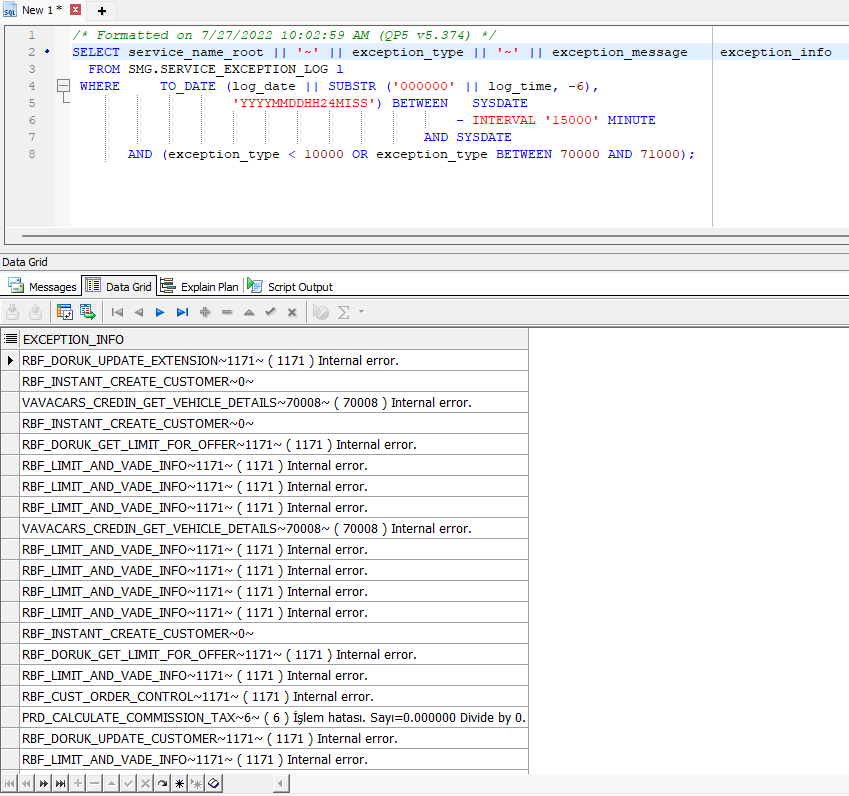Viewport: 849px width, 796px height.
Task: Jump to last record using blue arrow
Action: 182,312
